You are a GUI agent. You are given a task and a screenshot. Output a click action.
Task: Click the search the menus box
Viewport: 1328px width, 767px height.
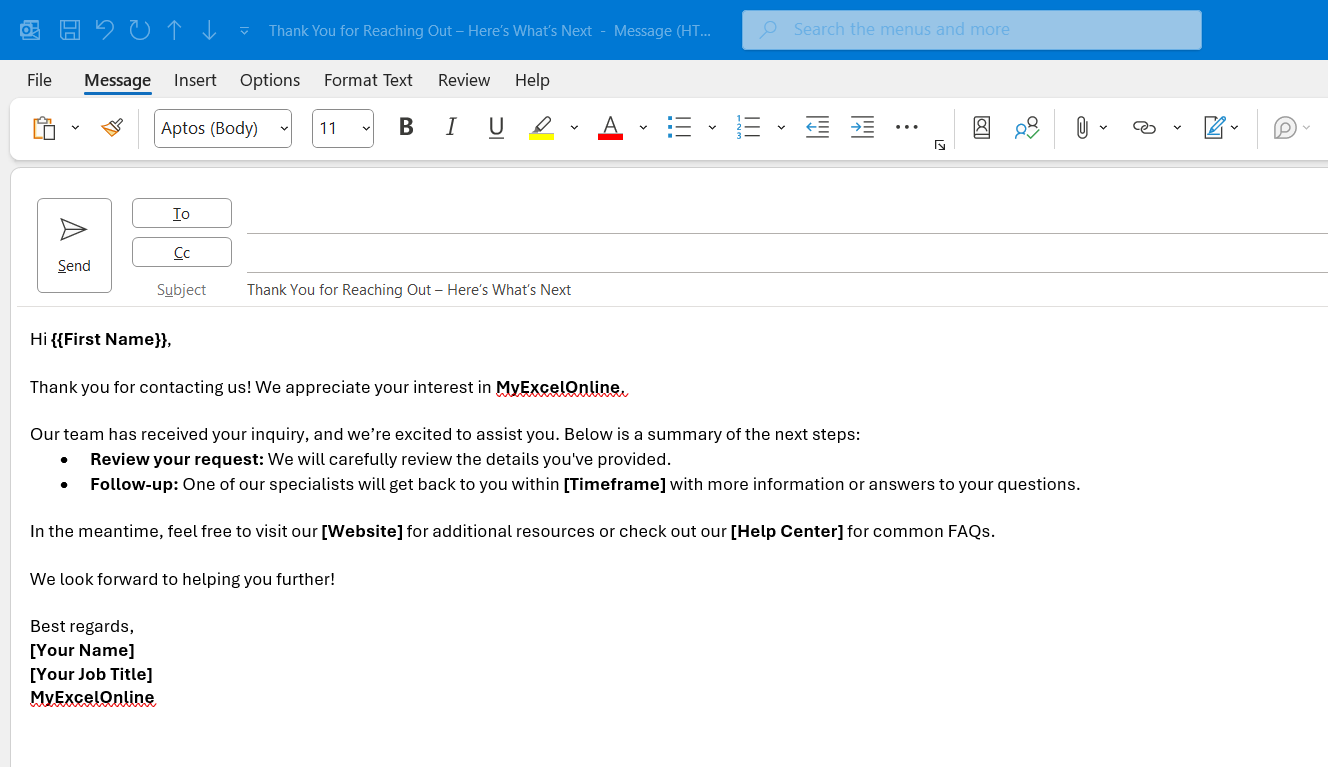[x=972, y=30]
